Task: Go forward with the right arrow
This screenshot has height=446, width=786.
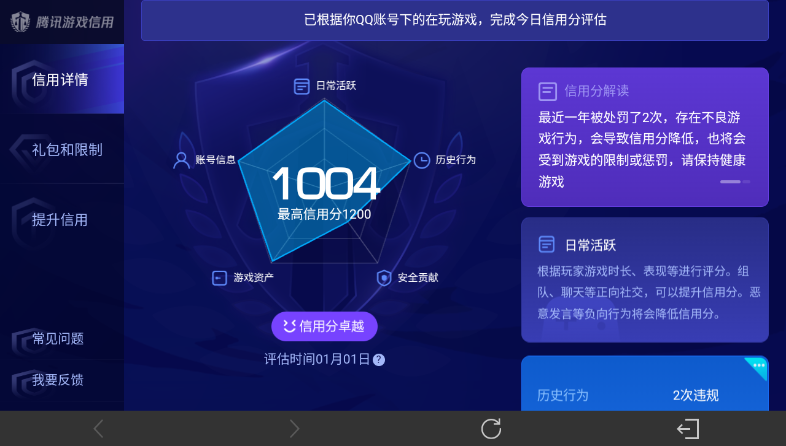Action: click(294, 429)
